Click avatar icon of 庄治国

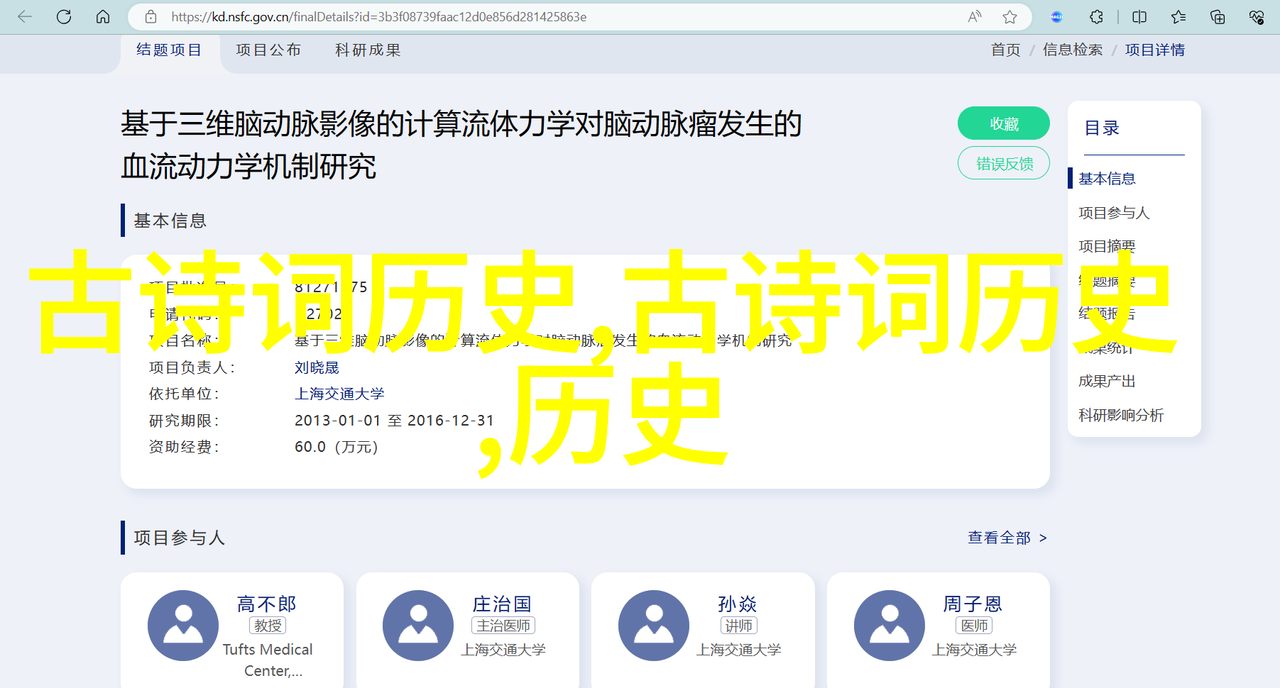(418, 626)
